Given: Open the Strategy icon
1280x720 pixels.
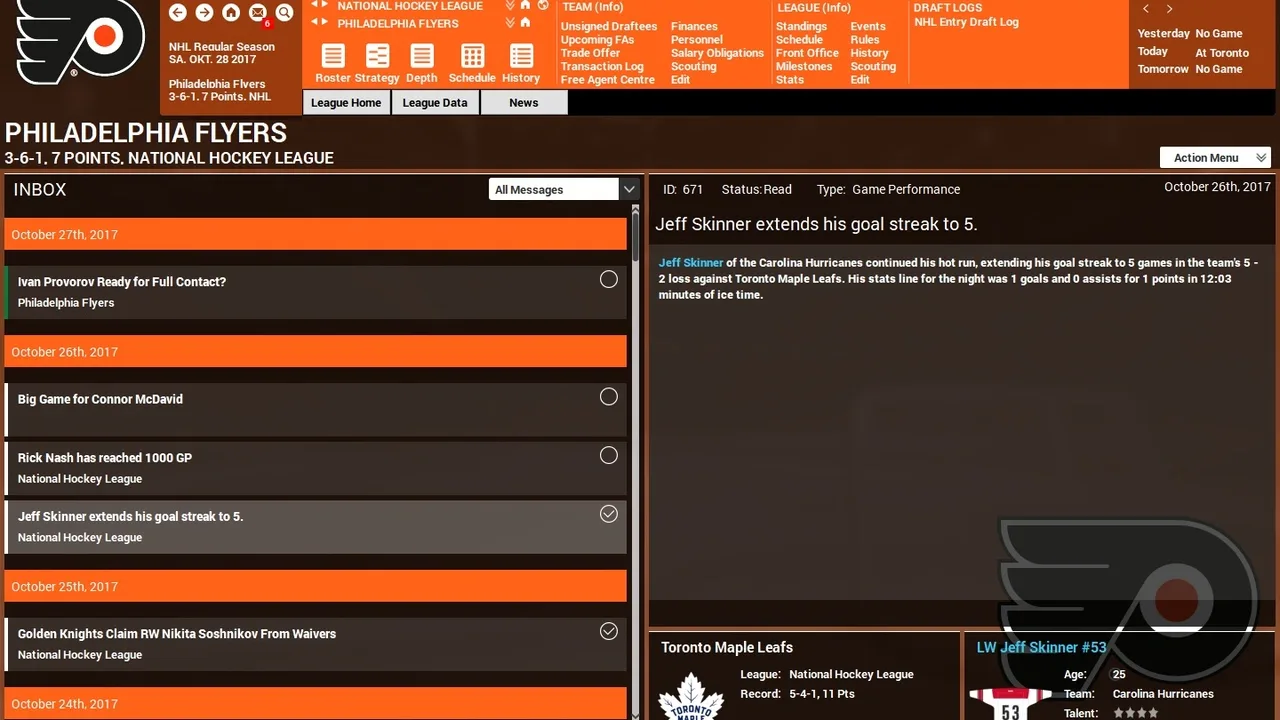Looking at the screenshot, I should 377,64.
